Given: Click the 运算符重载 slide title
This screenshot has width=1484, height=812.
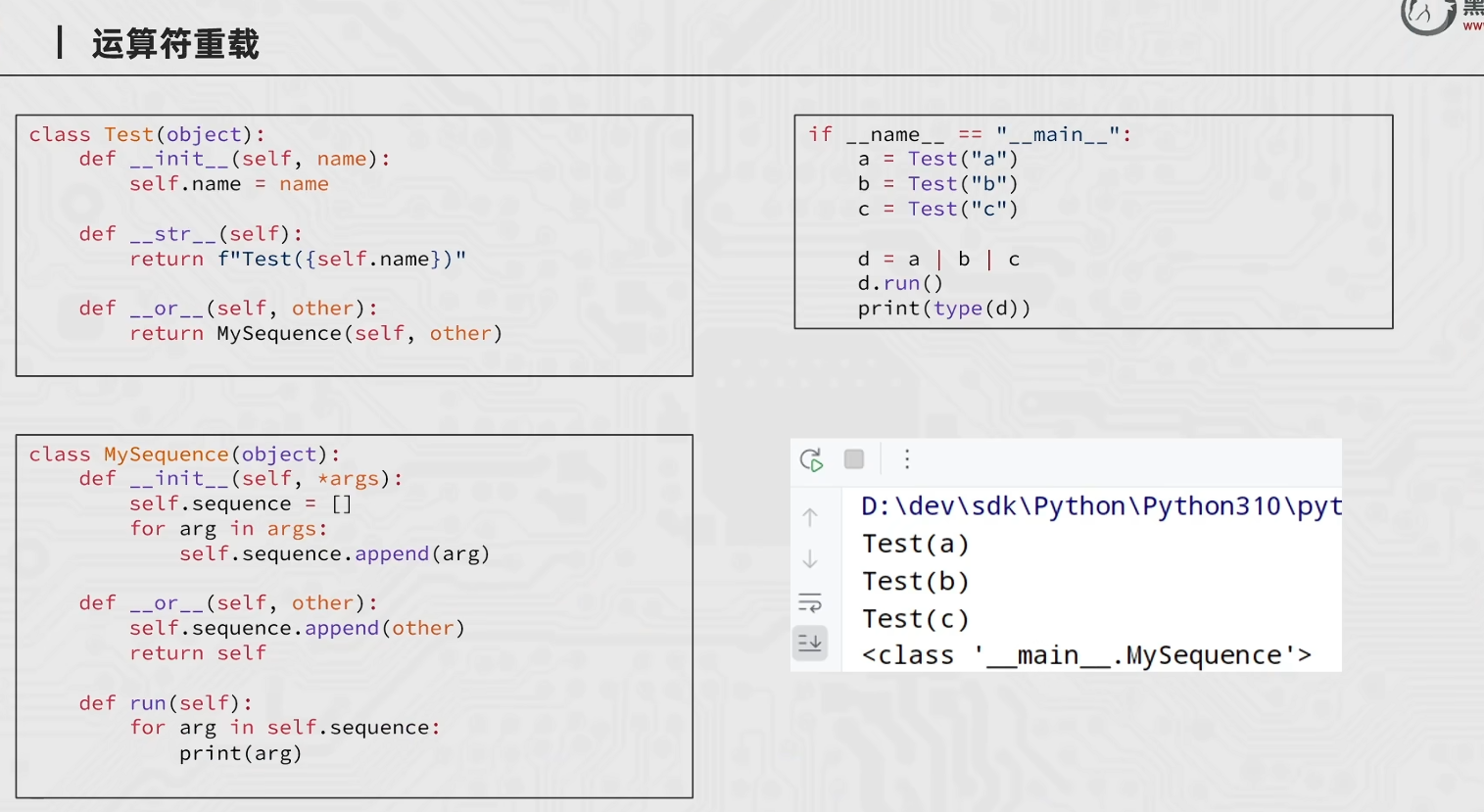Looking at the screenshot, I should tap(175, 44).
